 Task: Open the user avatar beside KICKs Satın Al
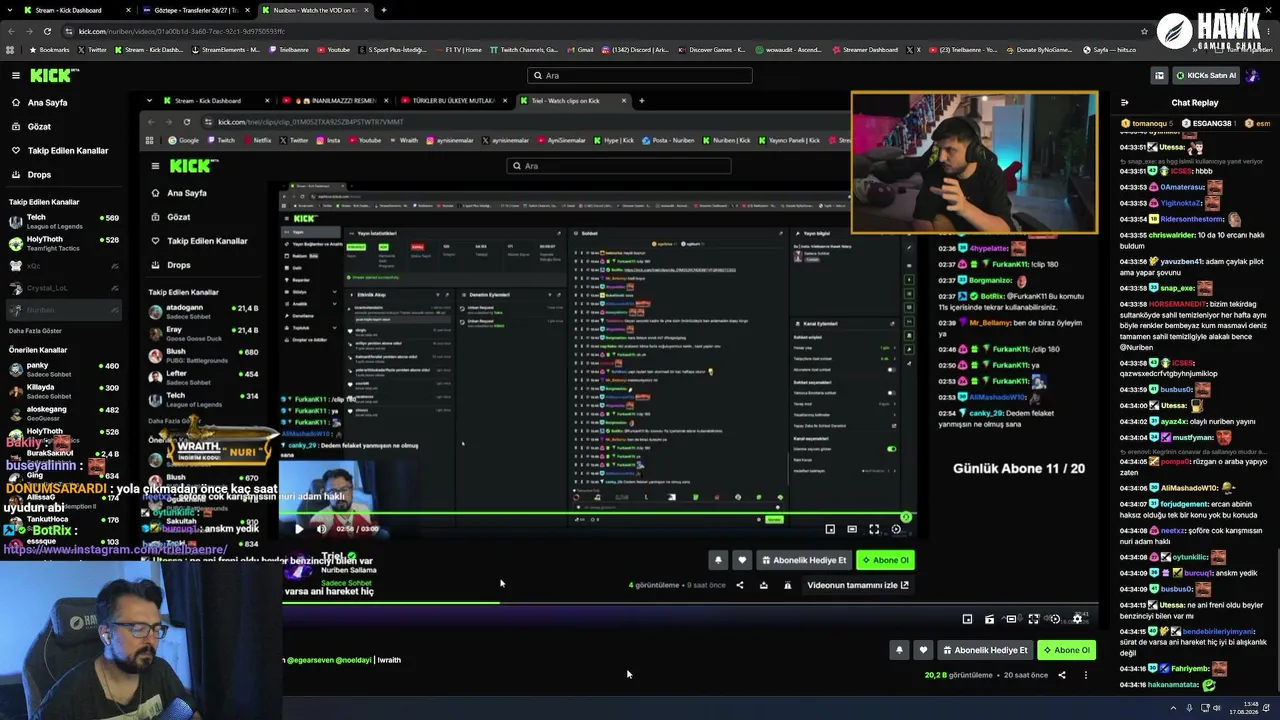(x=1253, y=75)
